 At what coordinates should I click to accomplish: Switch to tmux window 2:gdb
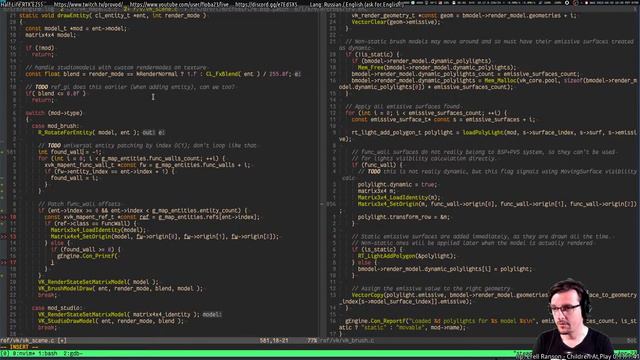[x=72, y=353]
